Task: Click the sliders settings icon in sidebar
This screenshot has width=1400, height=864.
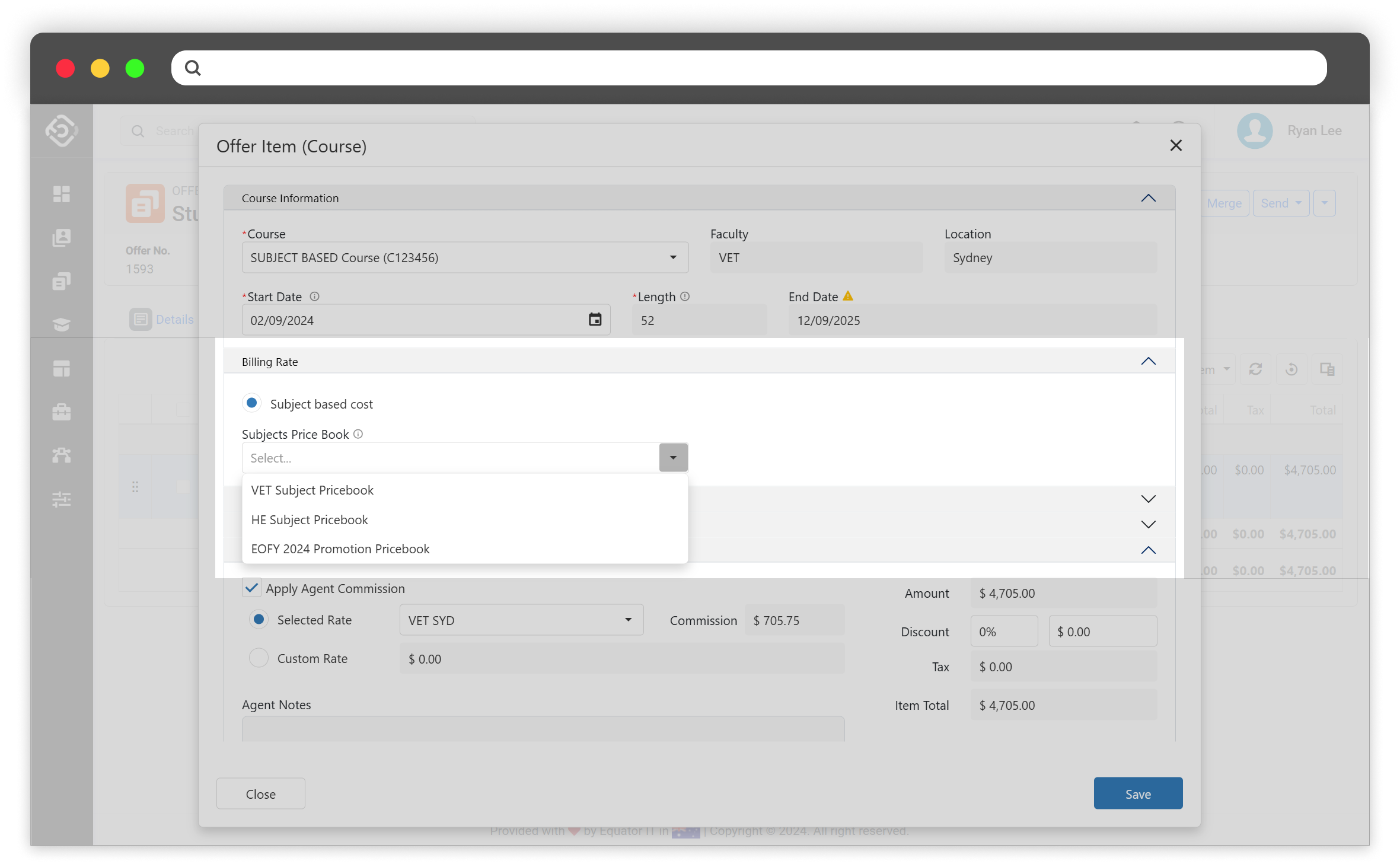Action: click(x=62, y=499)
